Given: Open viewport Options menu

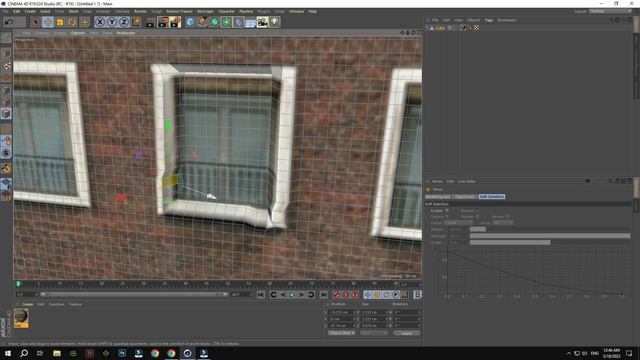Looking at the screenshot, I should pyautogui.click(x=78, y=33).
